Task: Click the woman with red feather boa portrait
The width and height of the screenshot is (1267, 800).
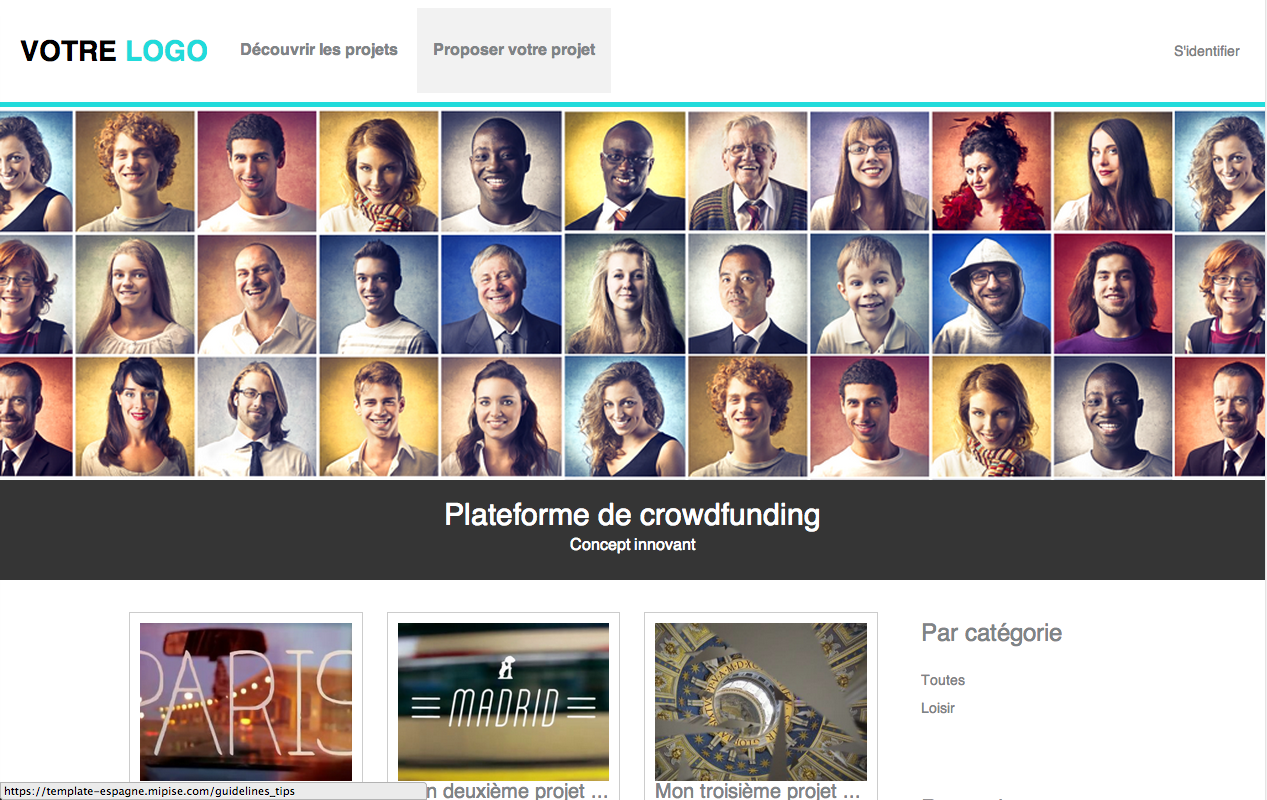Action: pyautogui.click(x=991, y=171)
